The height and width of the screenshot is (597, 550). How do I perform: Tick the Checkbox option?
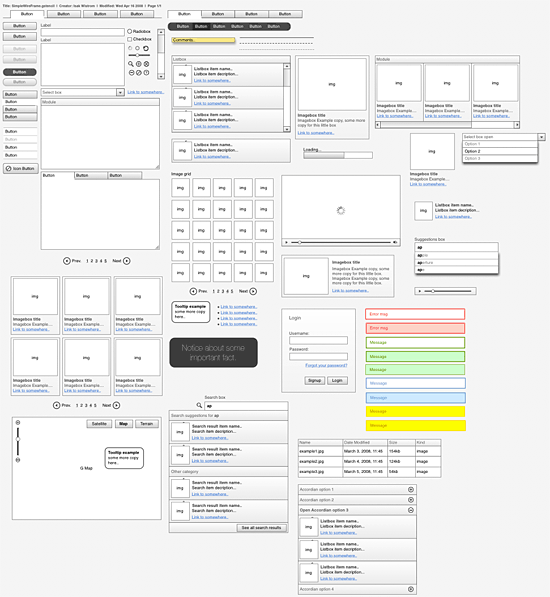(x=129, y=39)
